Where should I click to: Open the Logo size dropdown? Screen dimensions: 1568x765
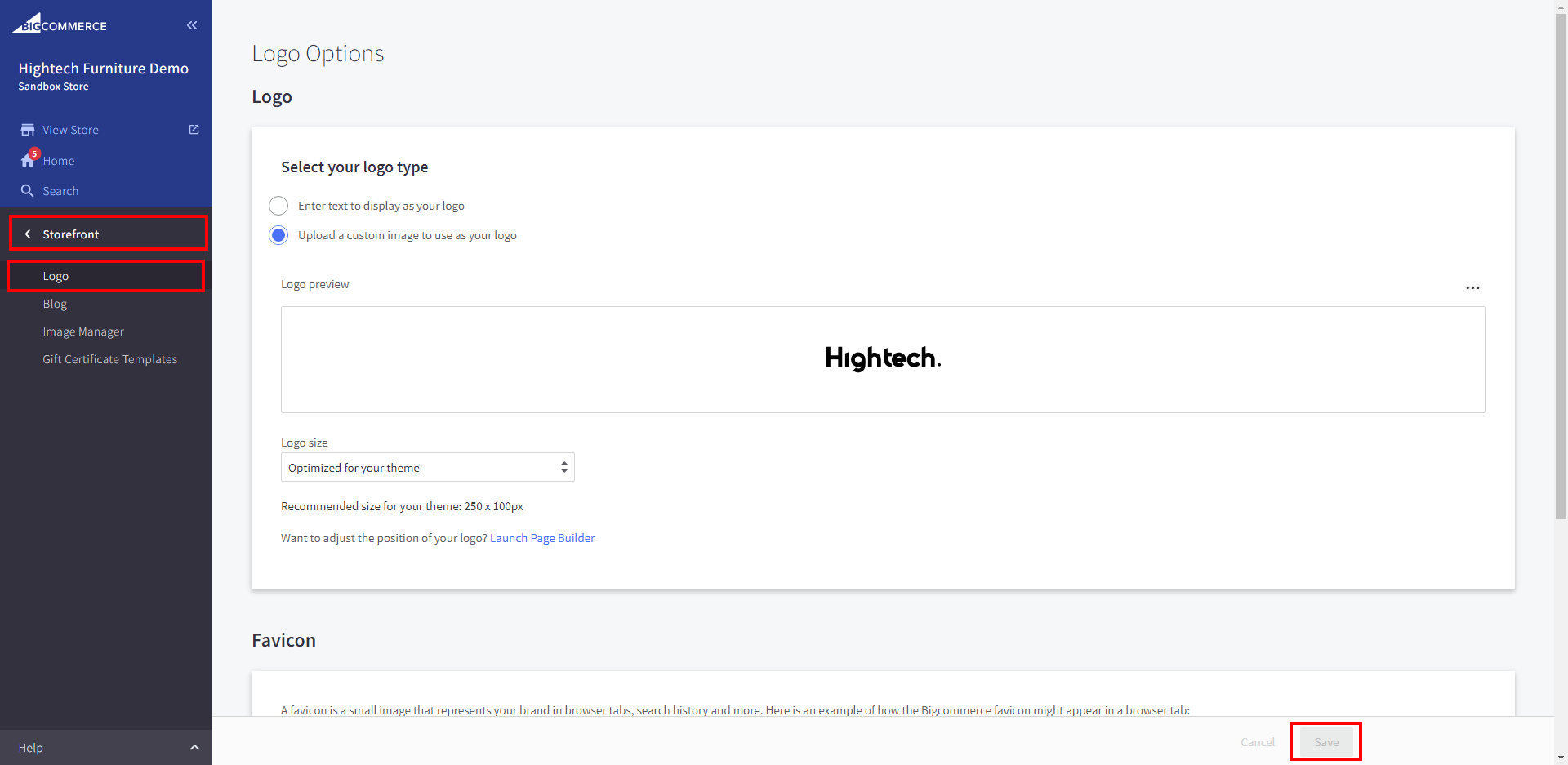[427, 468]
